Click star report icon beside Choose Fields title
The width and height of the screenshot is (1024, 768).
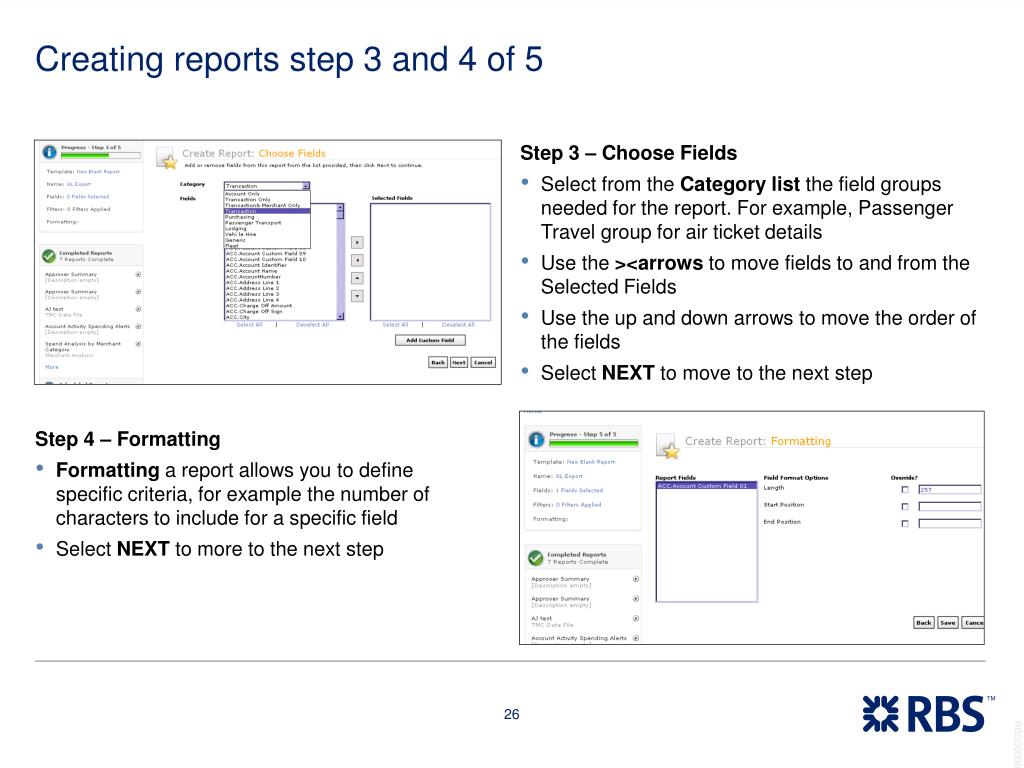click(168, 160)
